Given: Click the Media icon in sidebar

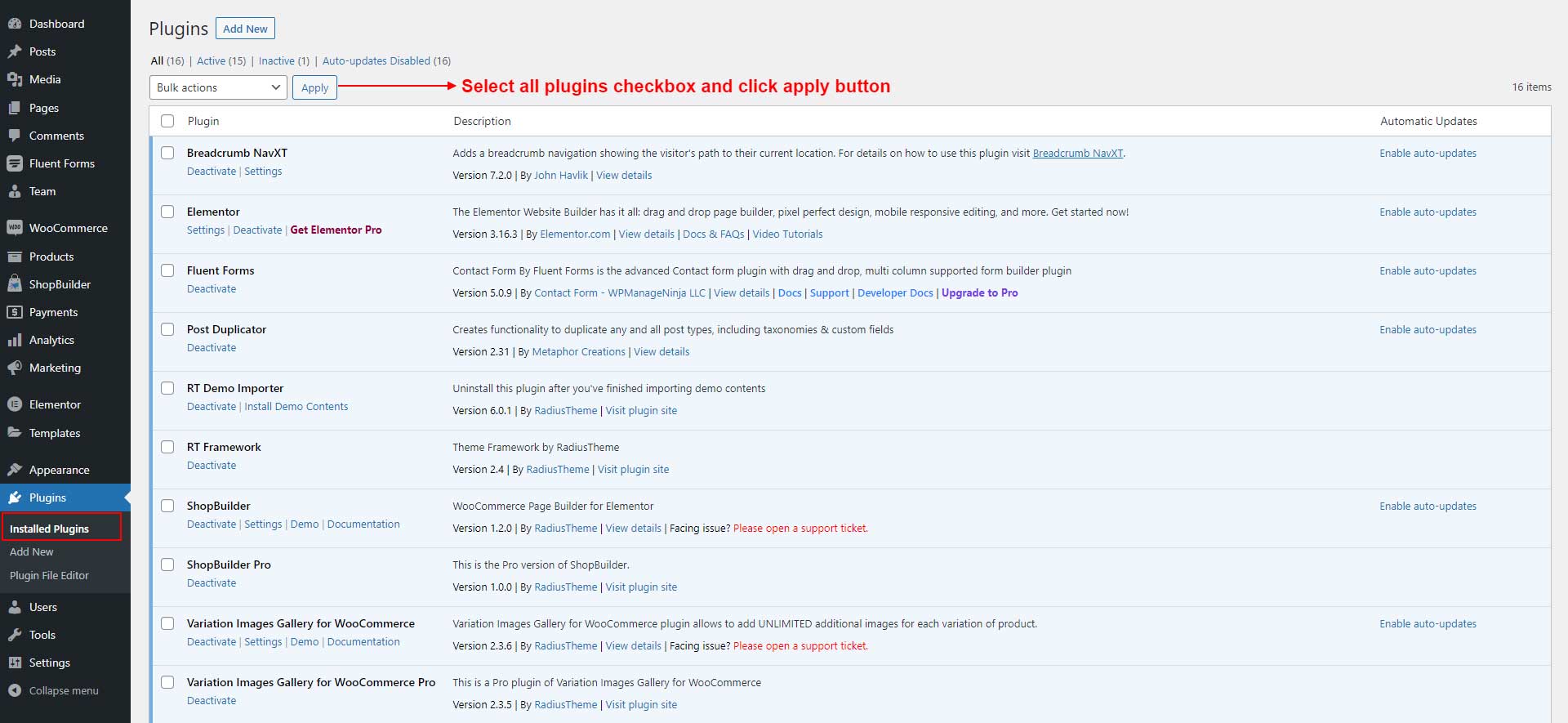Looking at the screenshot, I should (x=15, y=79).
